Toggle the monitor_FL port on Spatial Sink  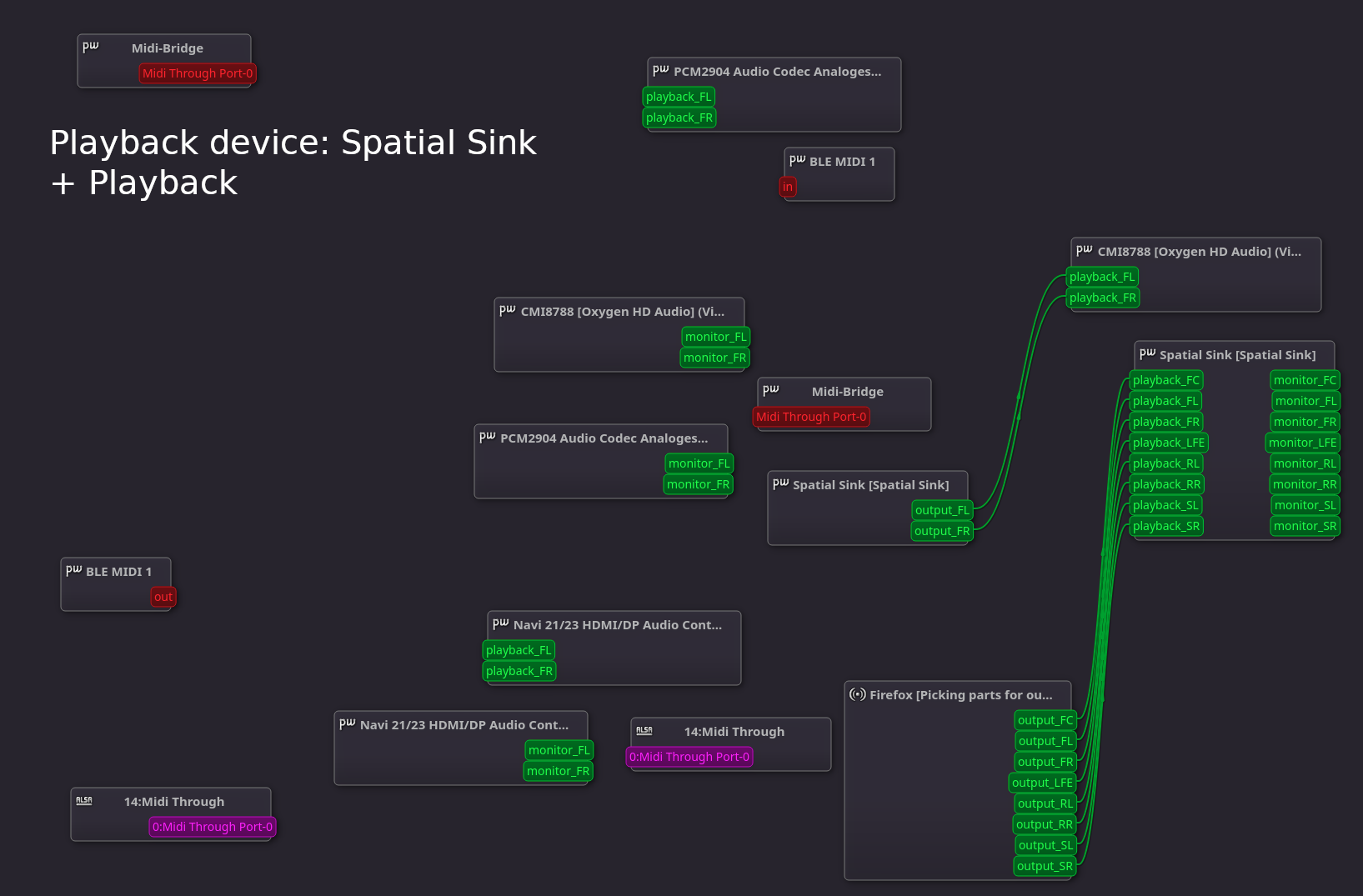(1304, 400)
